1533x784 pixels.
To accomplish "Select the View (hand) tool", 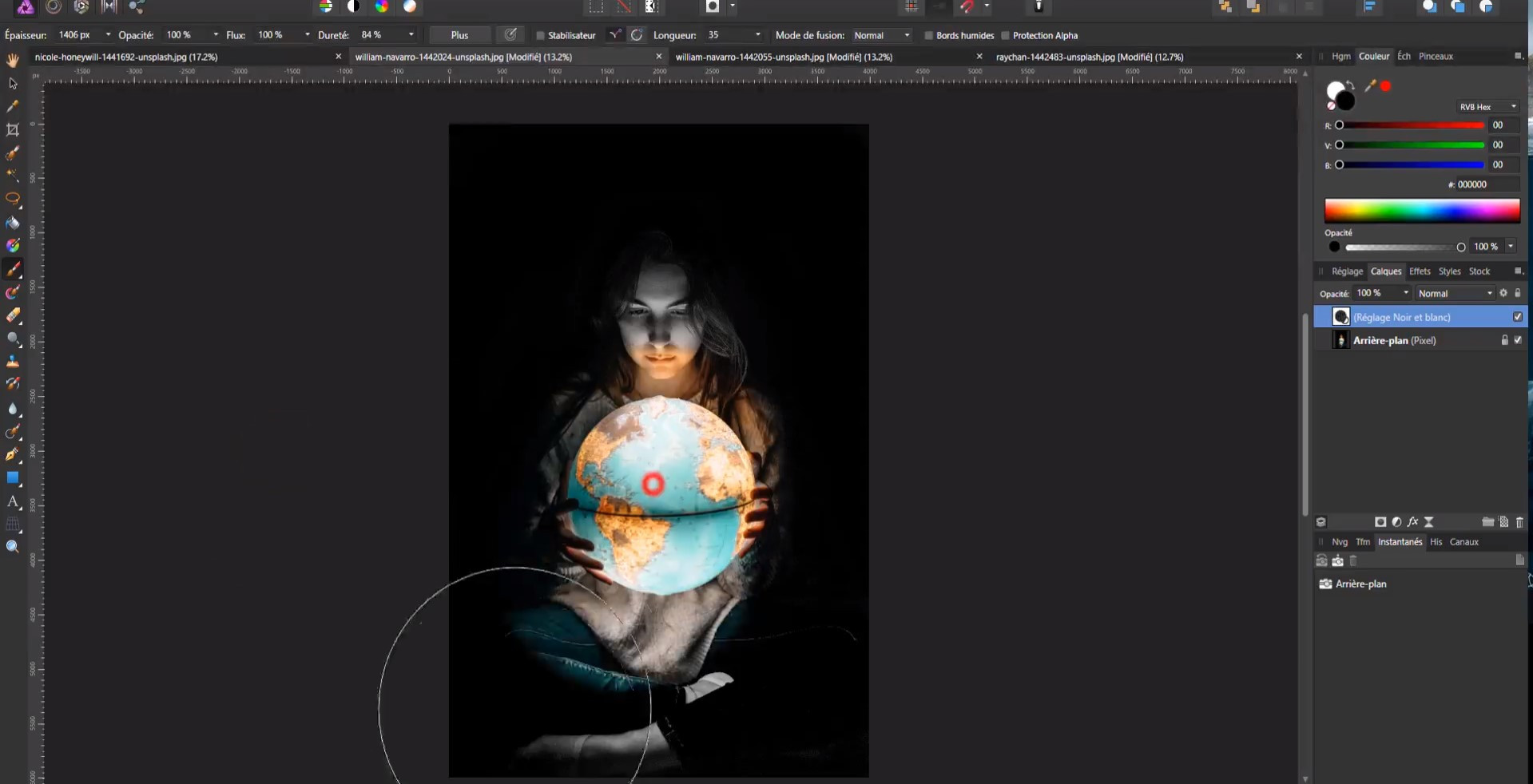I will click(13, 61).
